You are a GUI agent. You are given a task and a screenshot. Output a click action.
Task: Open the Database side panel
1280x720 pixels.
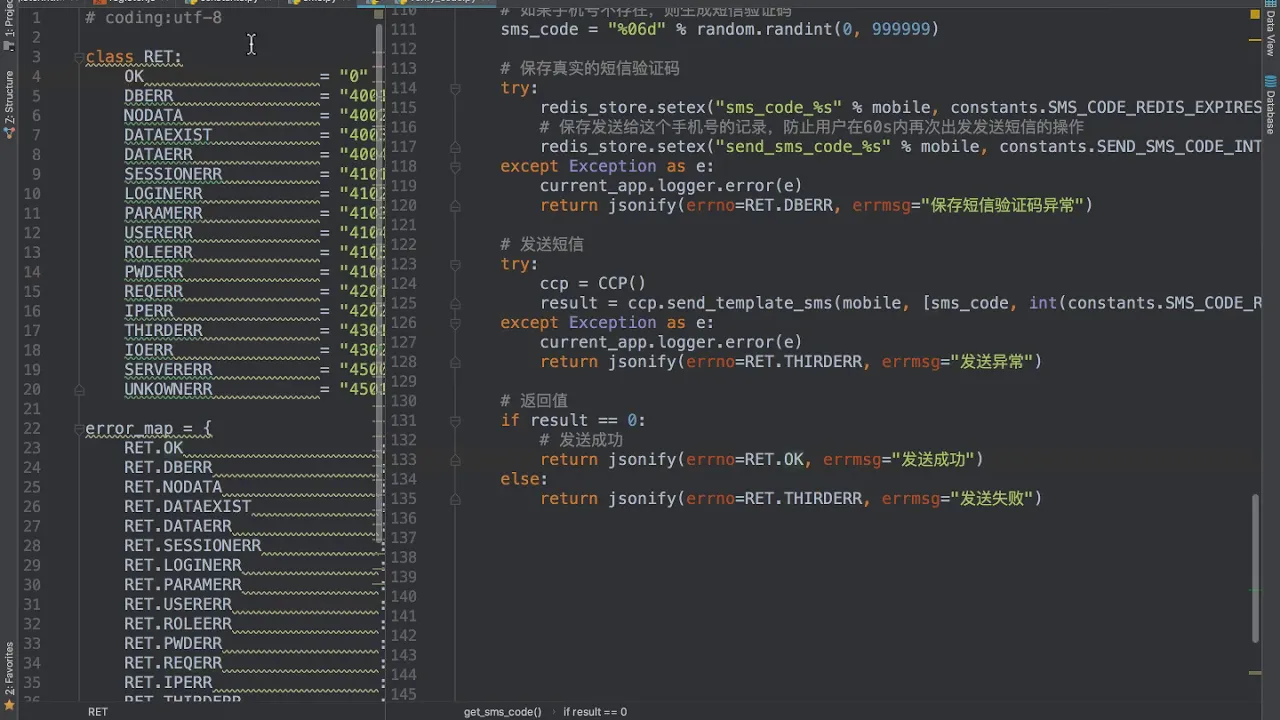tap(1270, 112)
